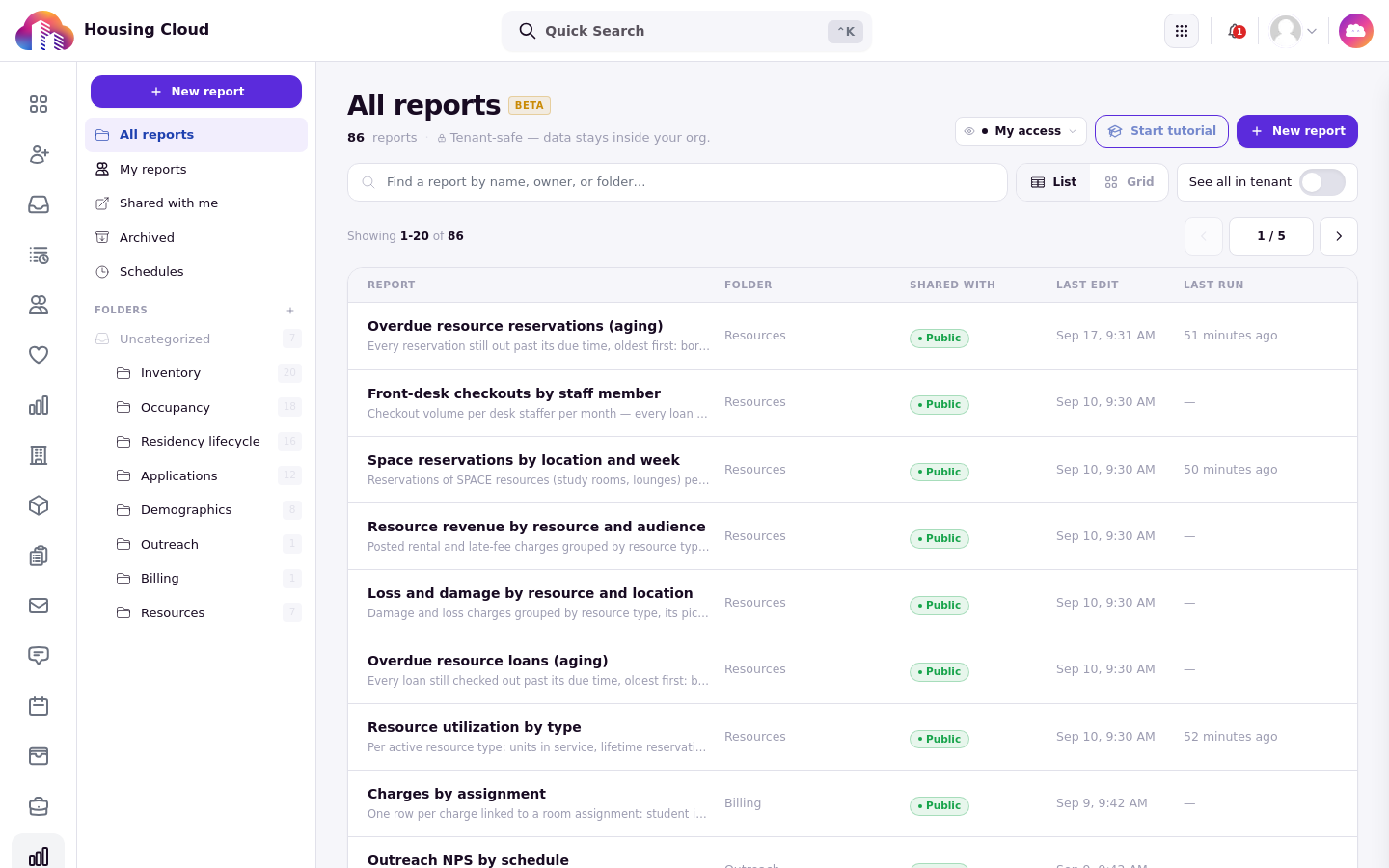Image resolution: width=1389 pixels, height=868 pixels.
Task: Open the calendar icon in left rail
Action: coord(39,706)
